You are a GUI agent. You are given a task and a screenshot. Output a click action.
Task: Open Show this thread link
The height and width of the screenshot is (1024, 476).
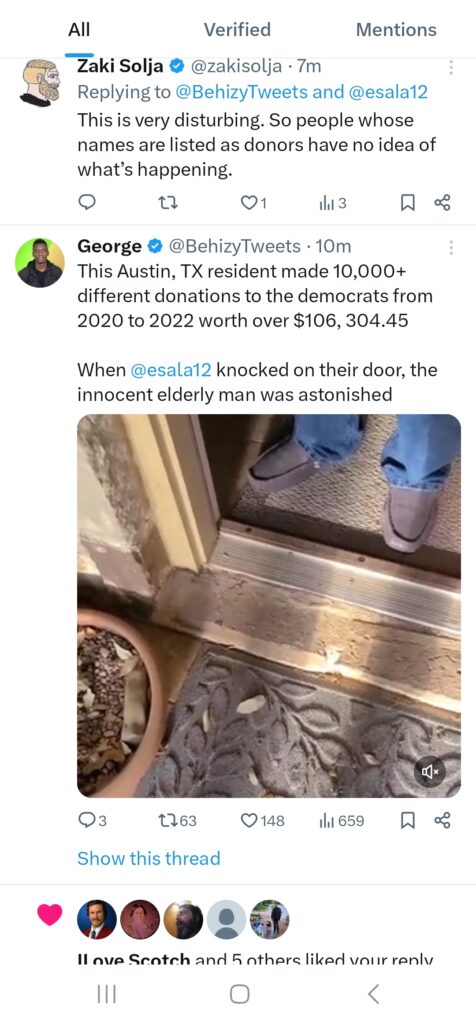point(149,858)
